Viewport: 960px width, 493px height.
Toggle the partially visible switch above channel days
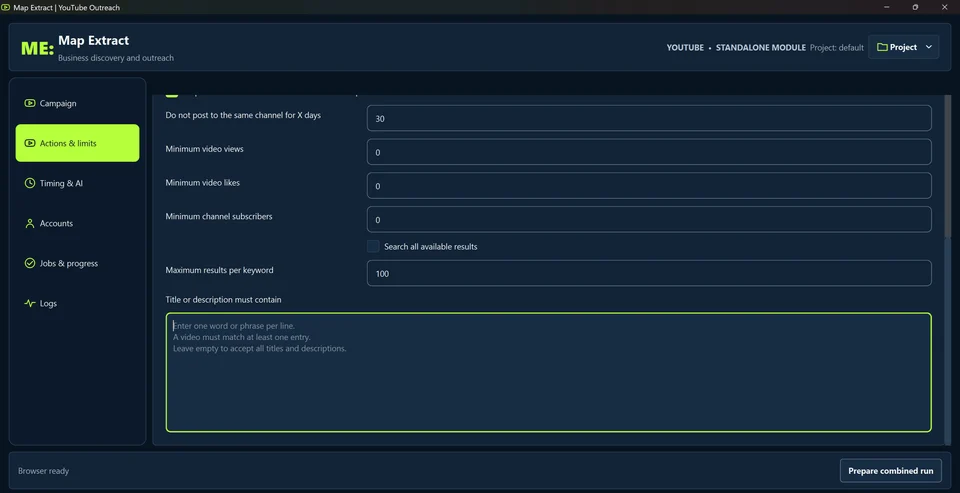(x=172, y=95)
